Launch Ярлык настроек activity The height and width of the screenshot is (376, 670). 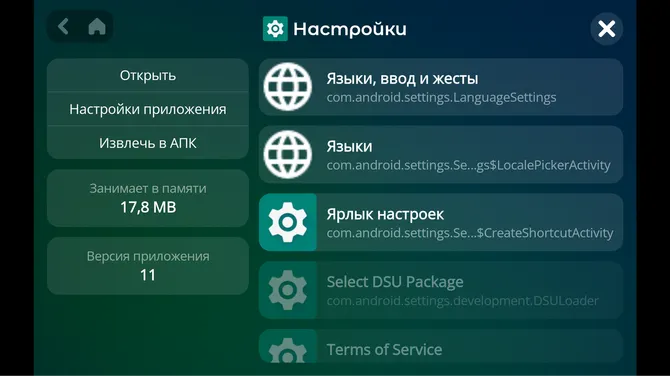pos(441,222)
